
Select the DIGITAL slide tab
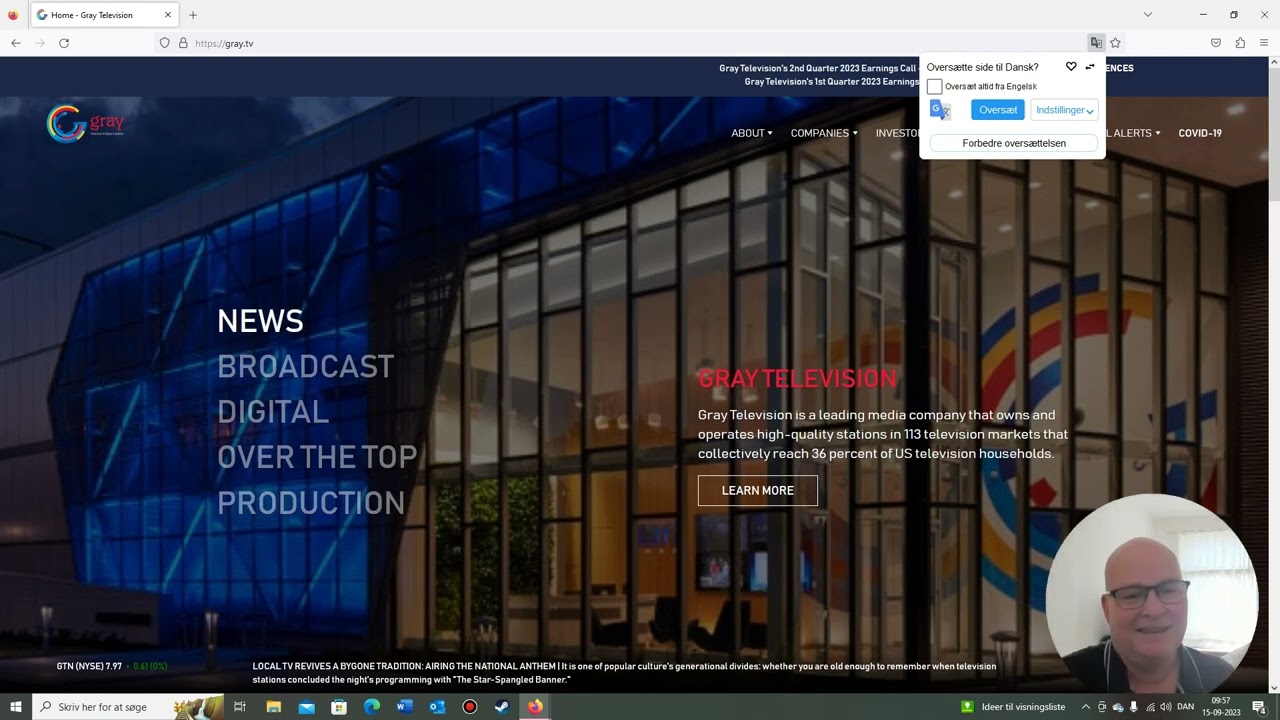coord(273,412)
